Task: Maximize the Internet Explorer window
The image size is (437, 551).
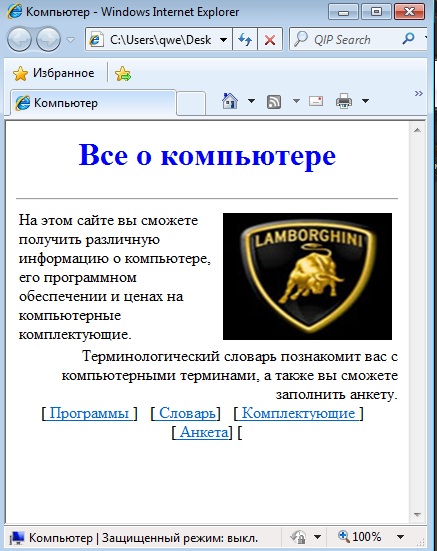Action: tap(376, 12)
